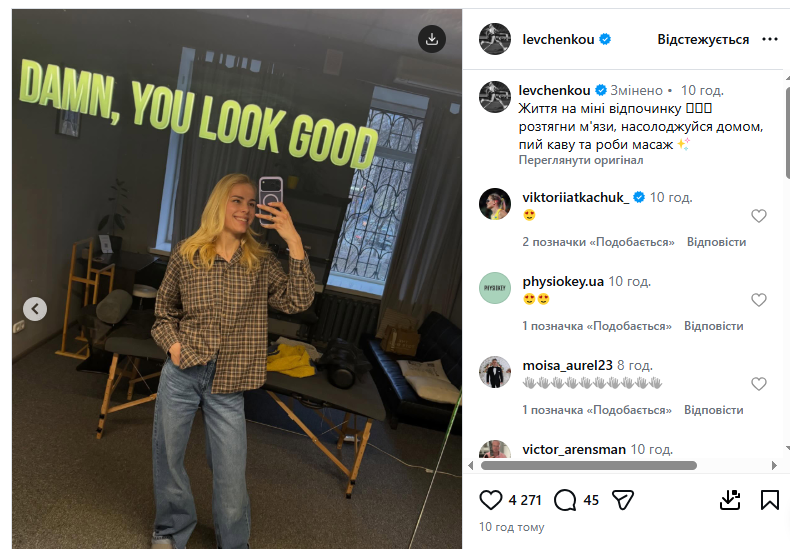Click the save-download icon beside bookmark
Image resolution: width=790 pixels, height=549 pixels.
click(730, 499)
